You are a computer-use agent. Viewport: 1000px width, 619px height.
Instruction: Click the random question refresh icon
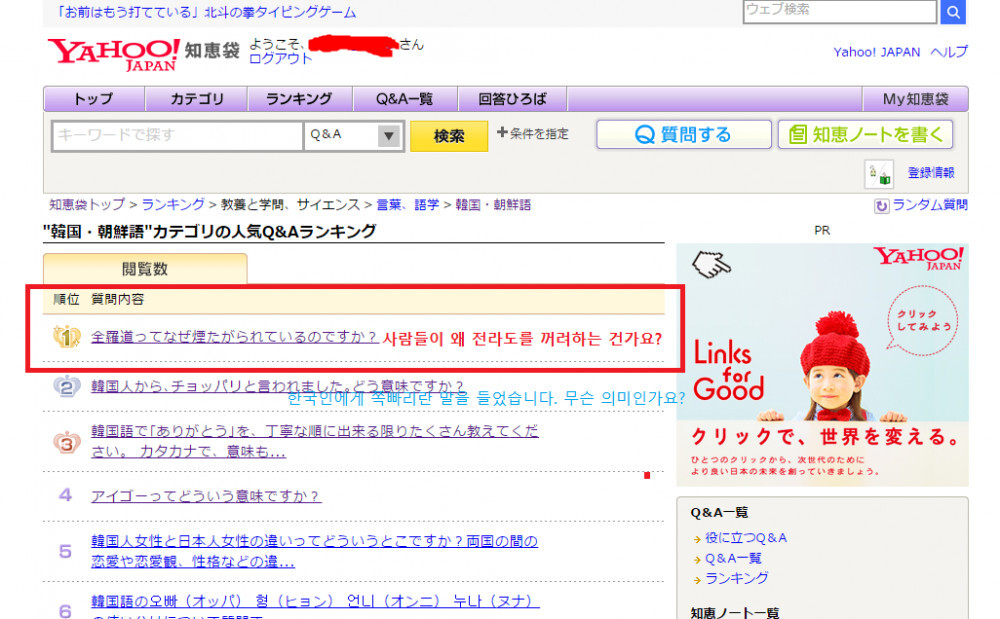tap(881, 205)
